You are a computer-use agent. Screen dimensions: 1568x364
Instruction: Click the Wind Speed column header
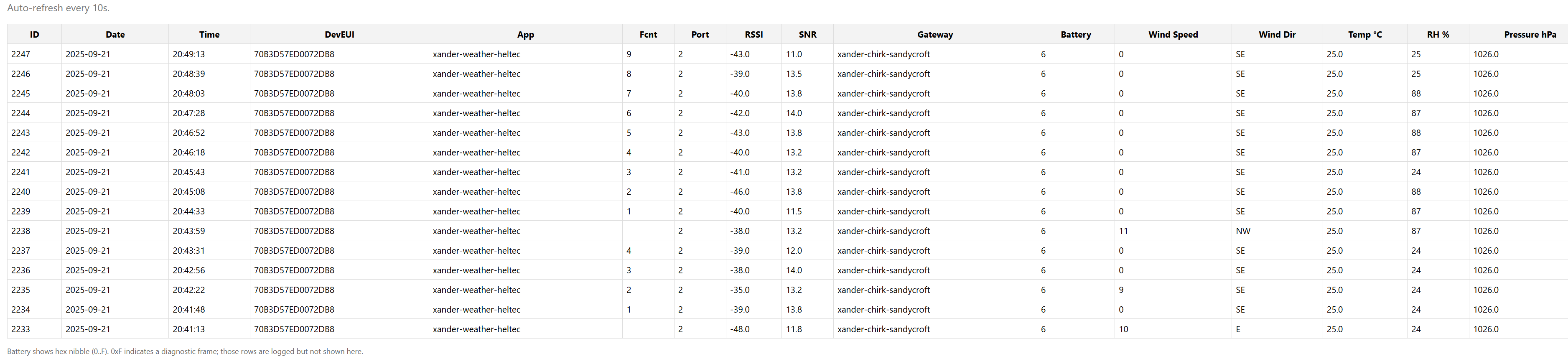(1173, 35)
